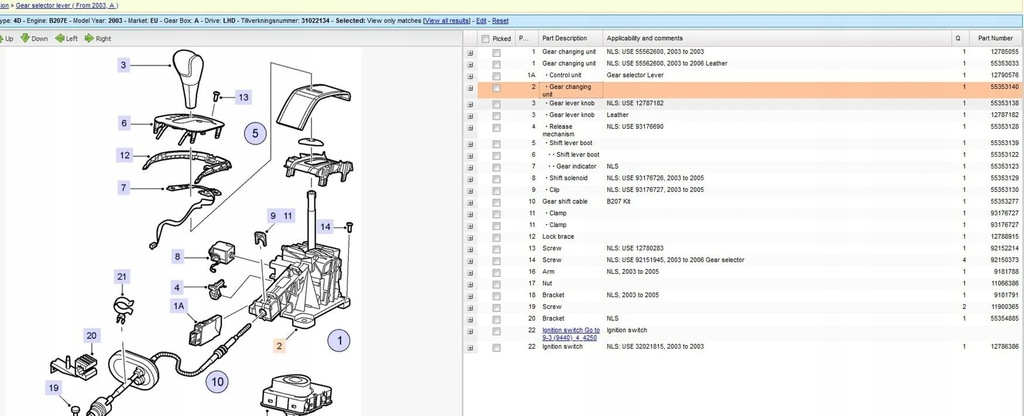Check the box for Control unit 12790576
The image size is (1024, 416).
[x=496, y=76]
